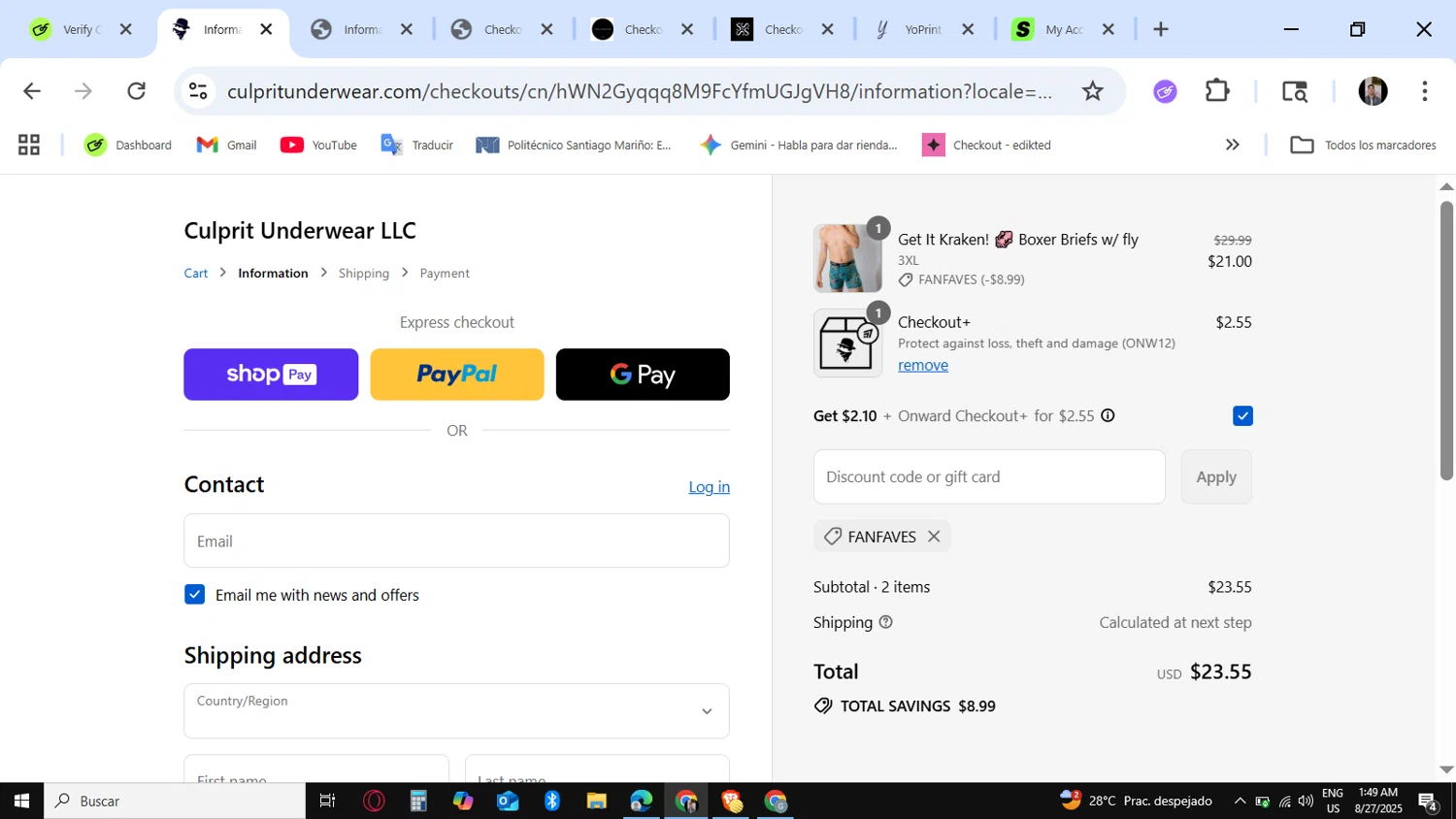The height and width of the screenshot is (819, 1456).
Task: Open the Traducir bookmark
Action: (x=417, y=145)
